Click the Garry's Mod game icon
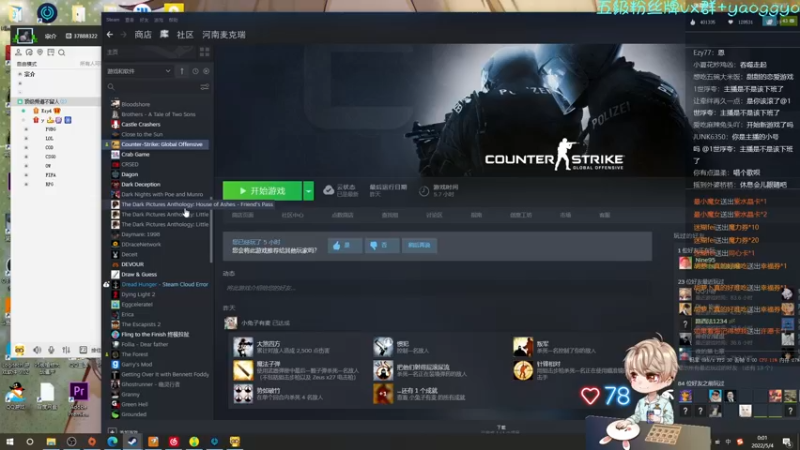The image size is (800, 450). 115,364
